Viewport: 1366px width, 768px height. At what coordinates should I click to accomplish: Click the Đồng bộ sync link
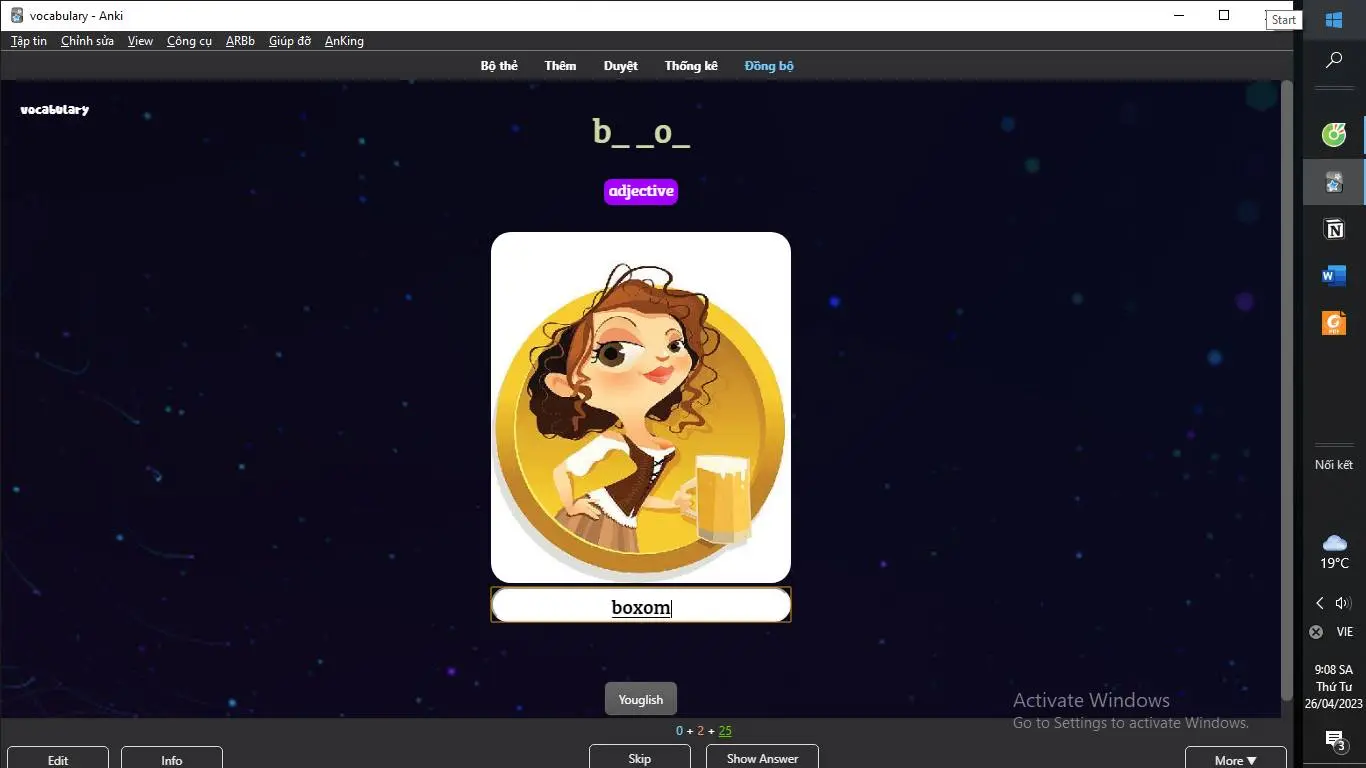click(x=769, y=66)
